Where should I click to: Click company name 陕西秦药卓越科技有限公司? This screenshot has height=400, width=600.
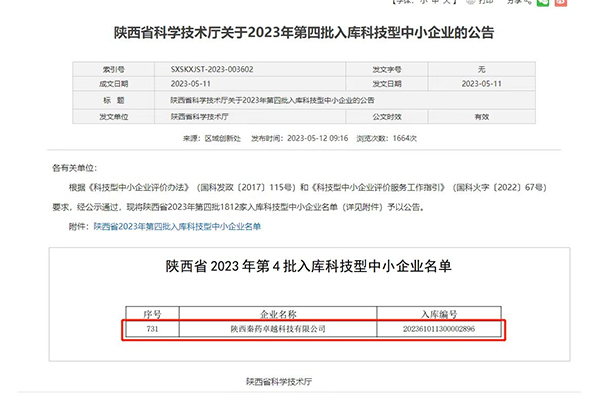click(278, 329)
